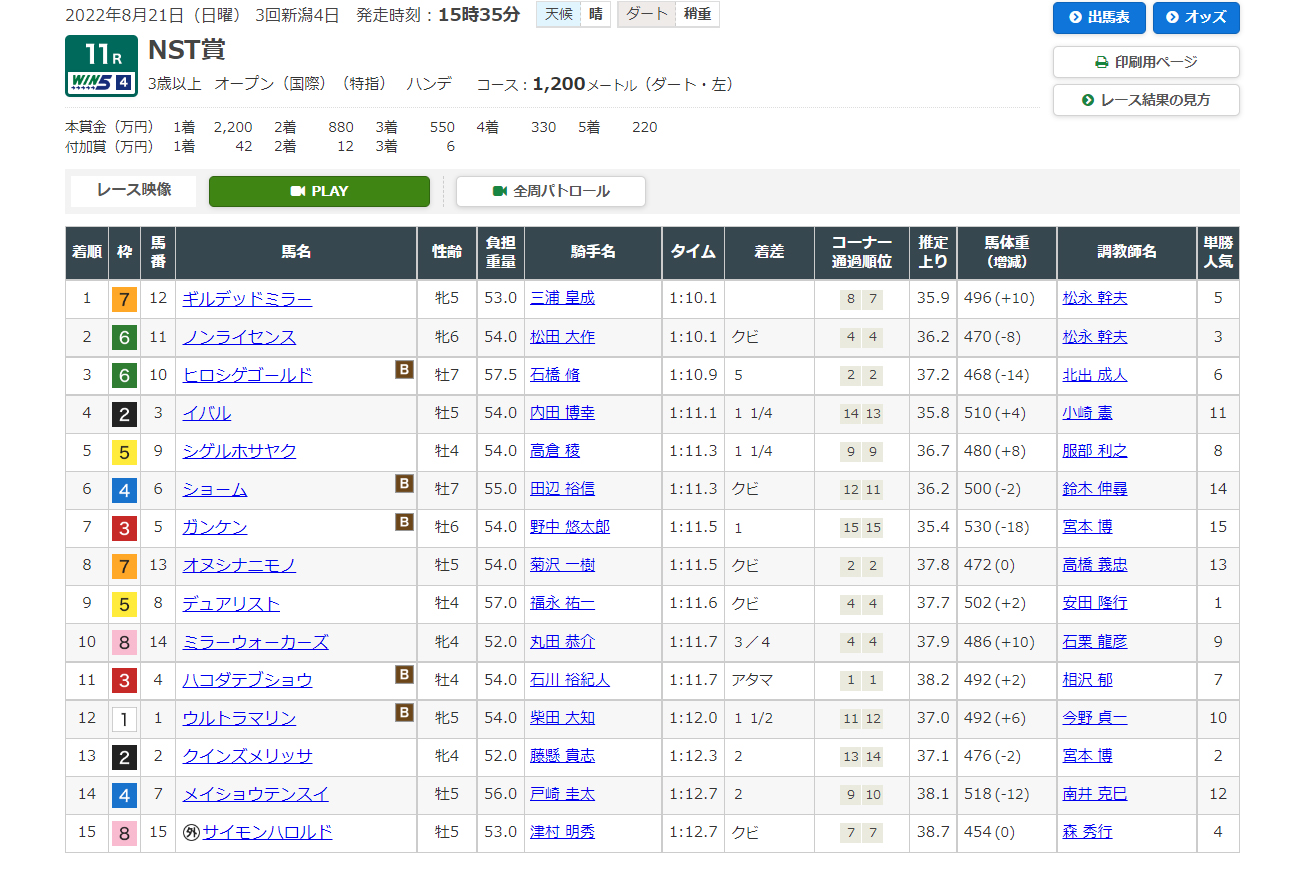Click blinker B icon for ショーム

coord(404,484)
